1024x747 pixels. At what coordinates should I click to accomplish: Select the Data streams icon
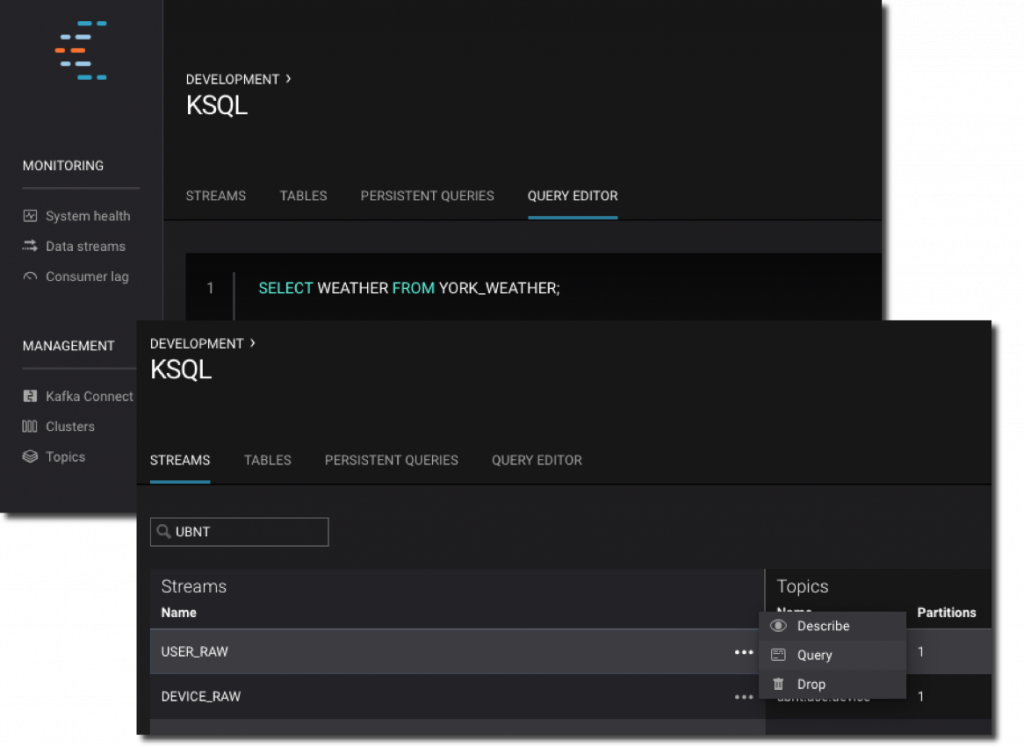(31, 246)
